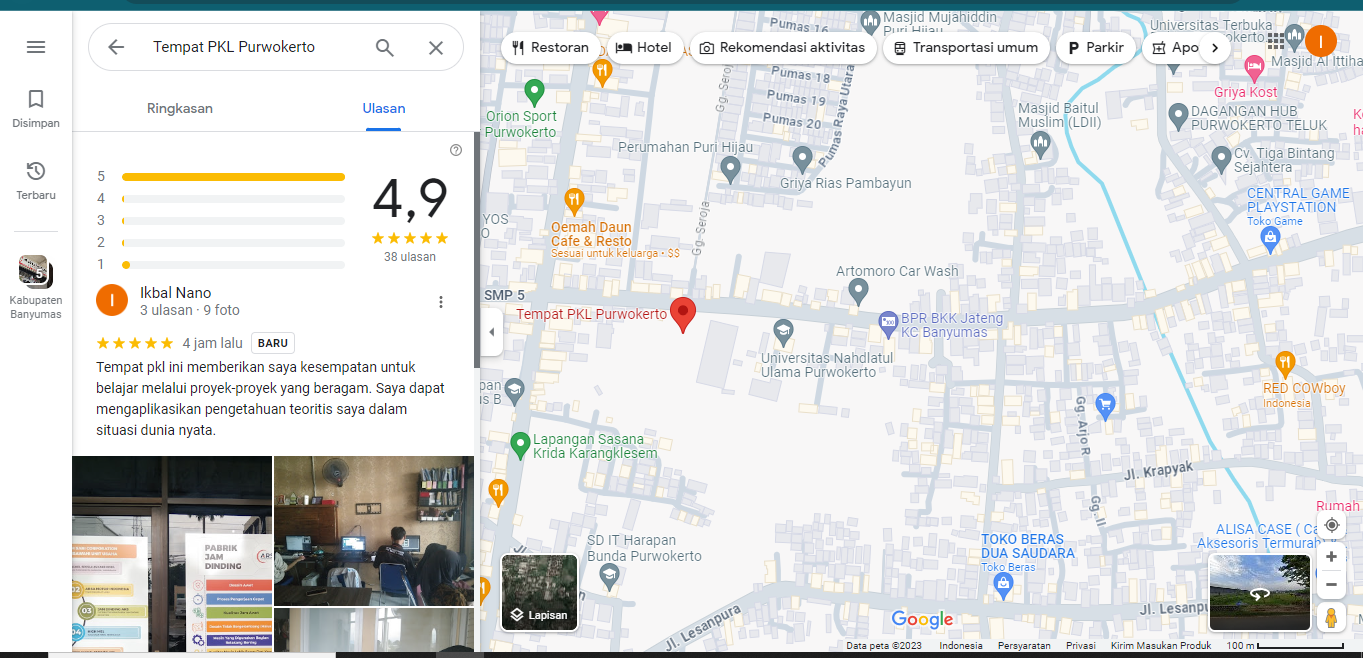Open Terbaru recent history

coord(36,180)
